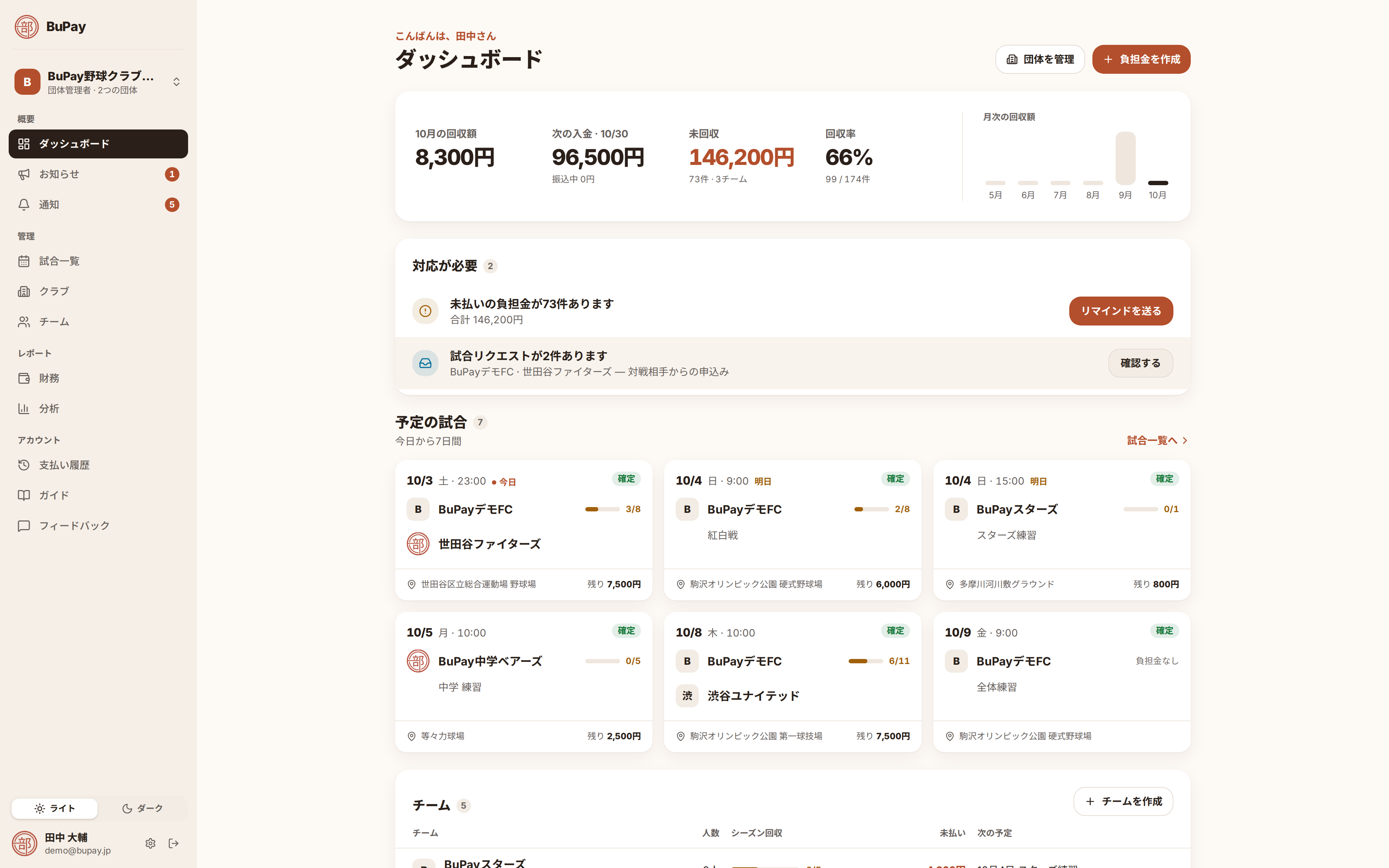
Task: Click BuPay中学ベアーズ team crest icon
Action: click(x=418, y=661)
